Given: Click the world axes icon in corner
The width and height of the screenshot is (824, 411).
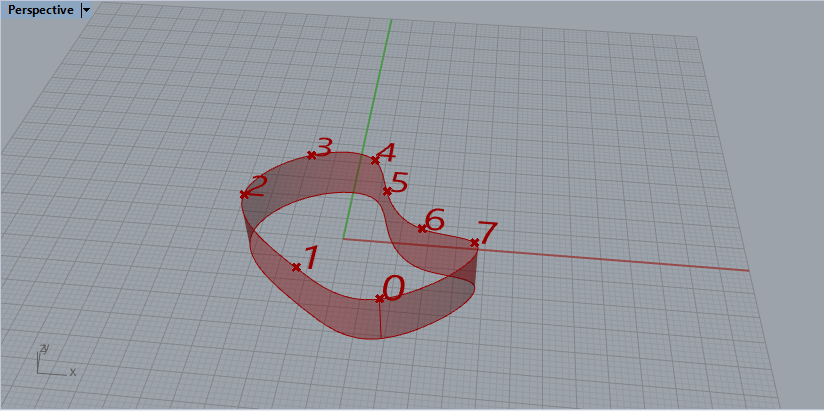Looking at the screenshot, I should tap(56, 361).
